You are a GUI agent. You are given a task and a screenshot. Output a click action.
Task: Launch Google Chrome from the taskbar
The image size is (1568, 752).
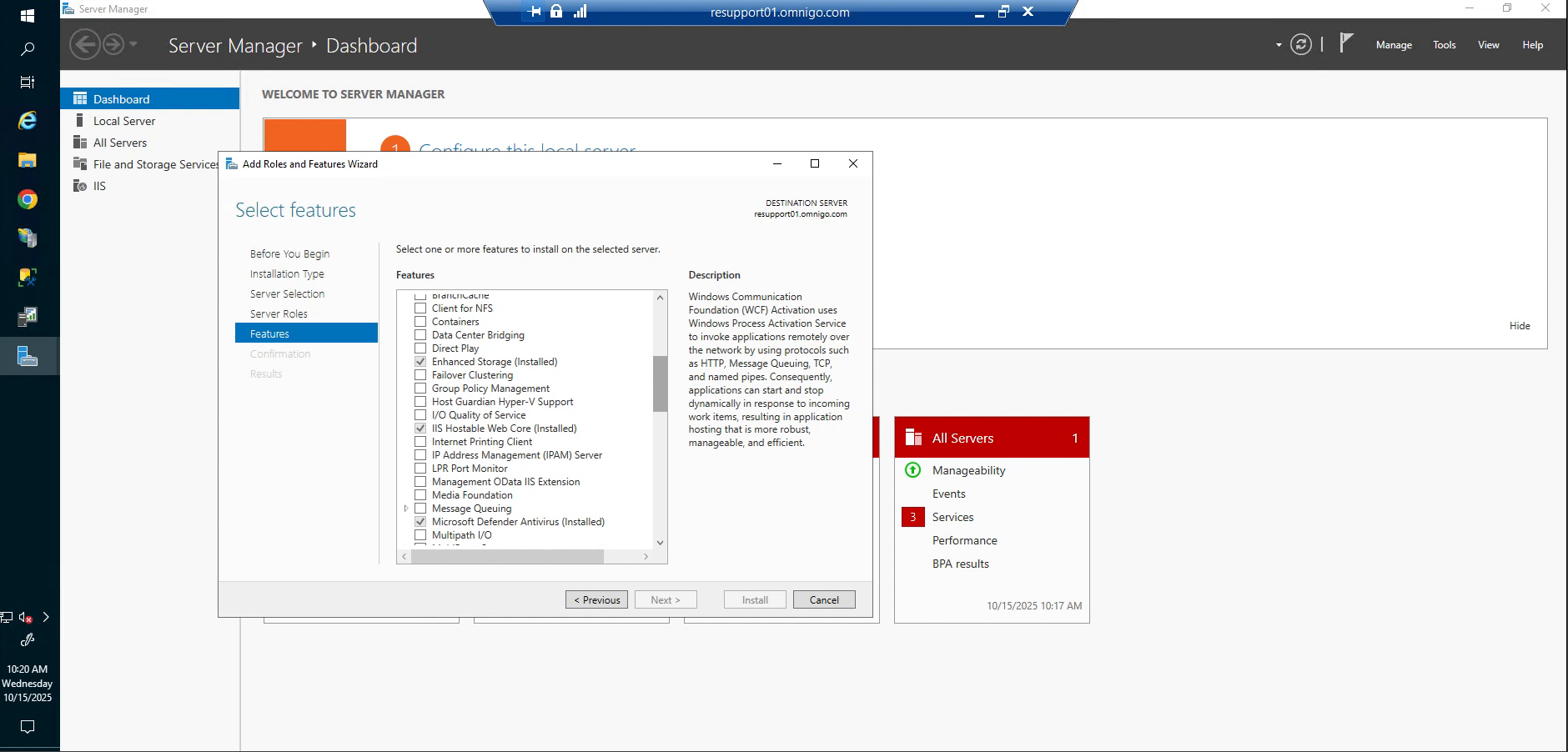[28, 198]
